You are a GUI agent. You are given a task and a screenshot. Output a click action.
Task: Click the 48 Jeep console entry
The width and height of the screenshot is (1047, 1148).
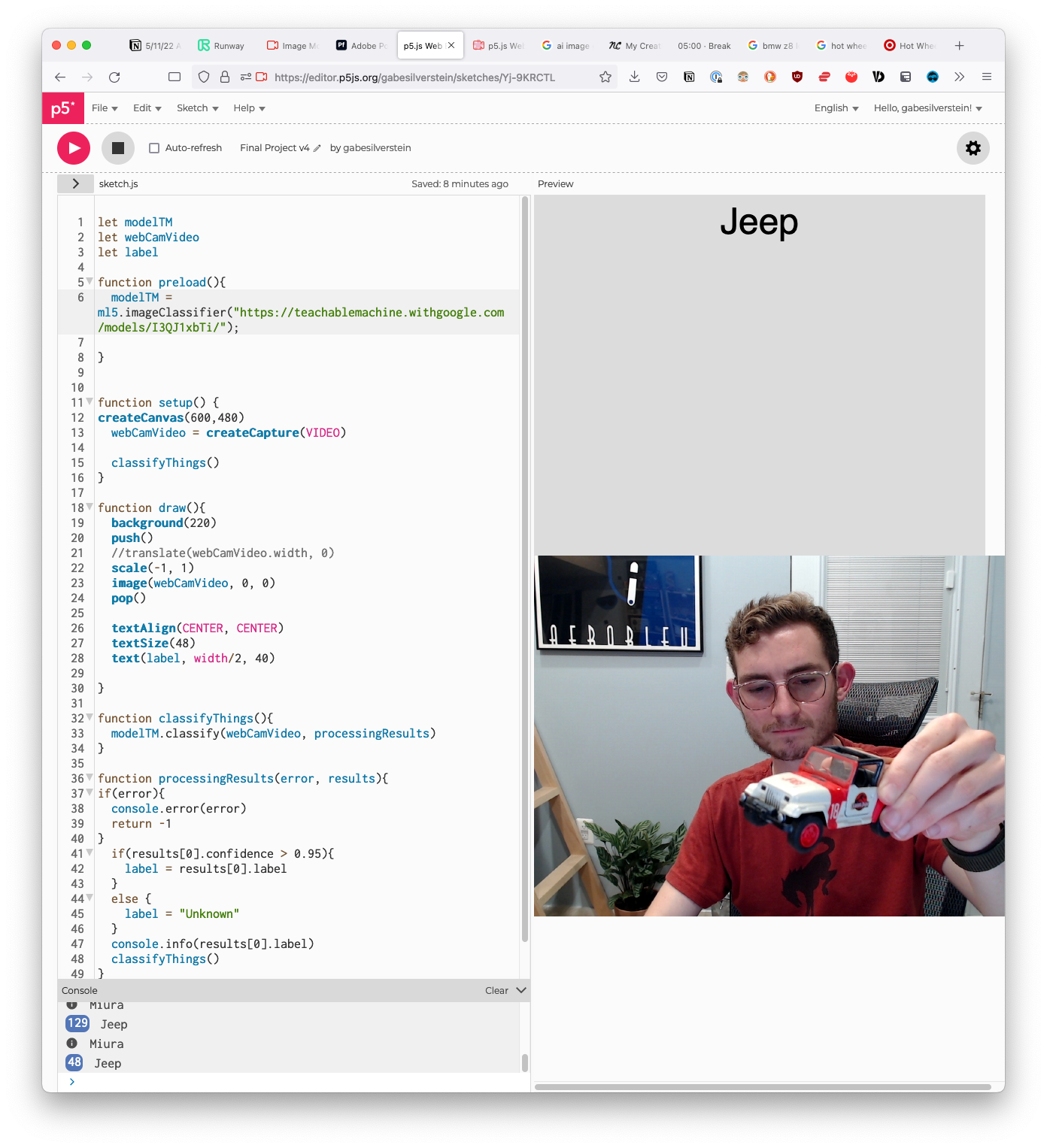289,1063
